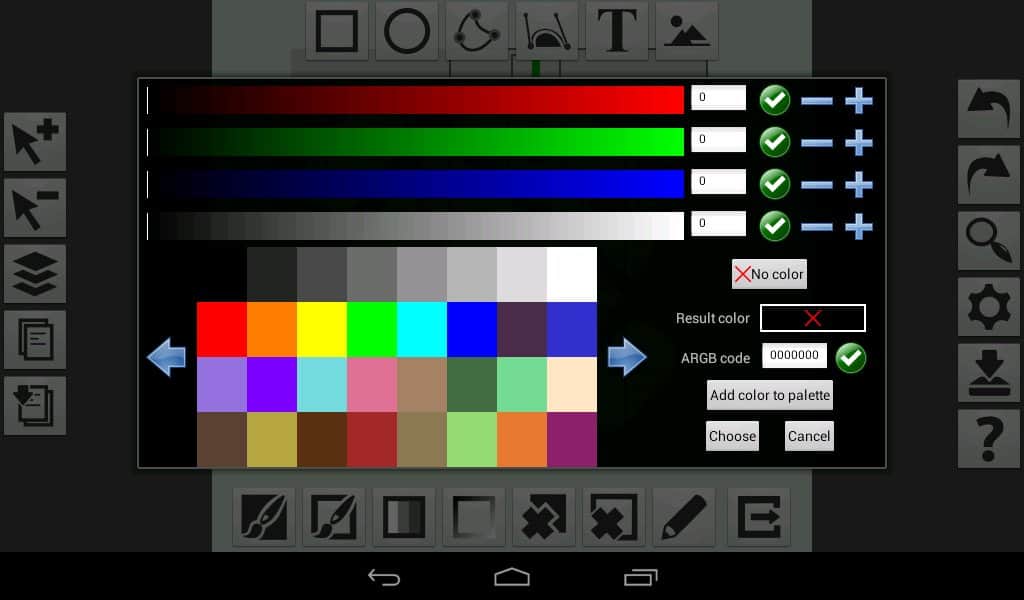Confirm the green value with checkmark
This screenshot has width=1024, height=600.
point(774,142)
